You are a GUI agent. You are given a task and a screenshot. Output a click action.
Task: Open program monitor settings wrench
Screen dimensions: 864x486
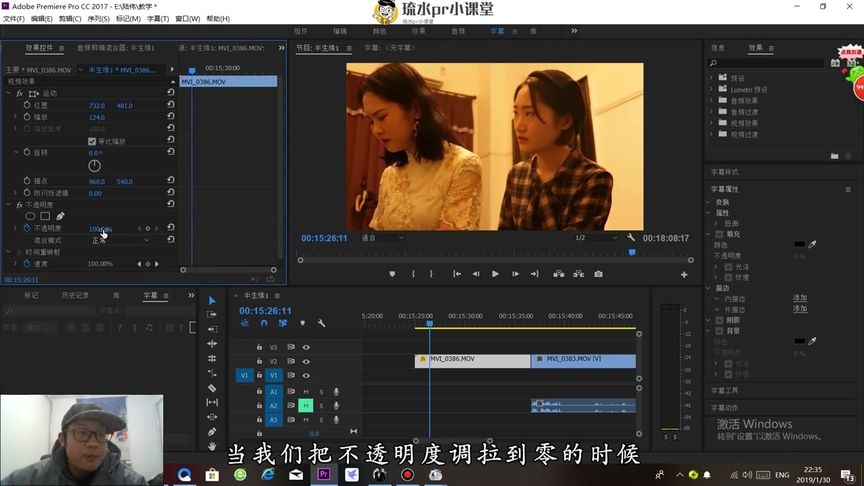coord(631,237)
